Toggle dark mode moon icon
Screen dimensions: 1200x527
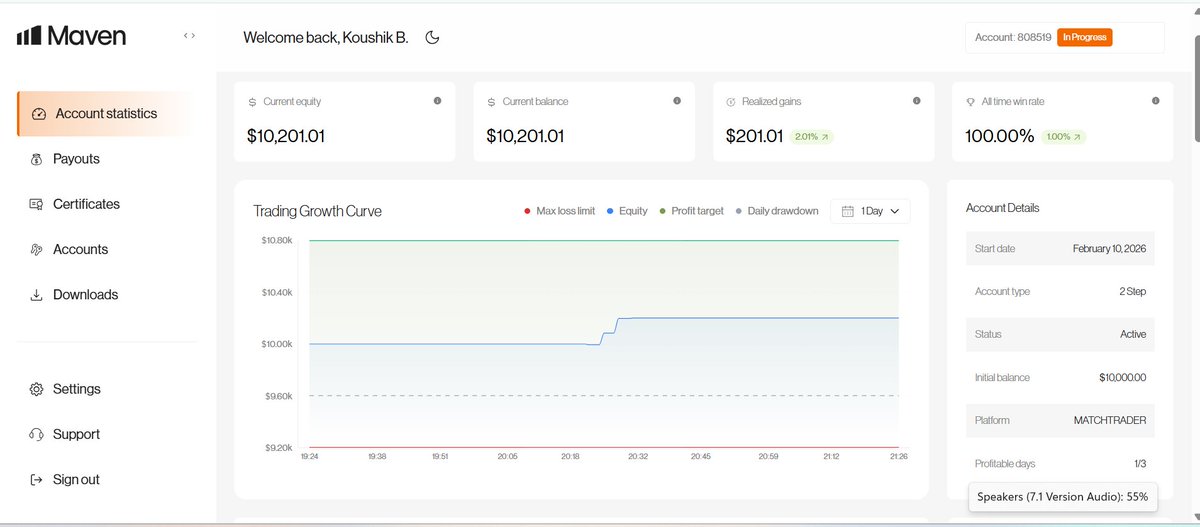(x=433, y=37)
